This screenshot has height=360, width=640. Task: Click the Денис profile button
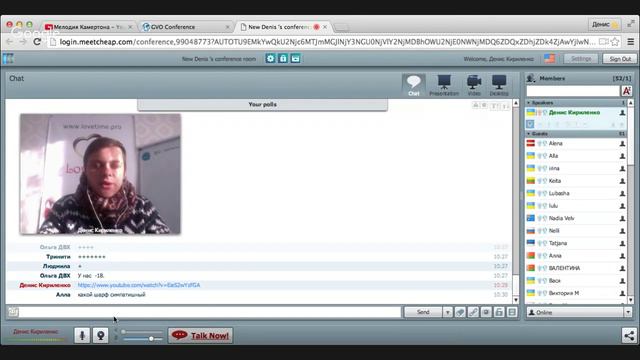click(x=604, y=24)
